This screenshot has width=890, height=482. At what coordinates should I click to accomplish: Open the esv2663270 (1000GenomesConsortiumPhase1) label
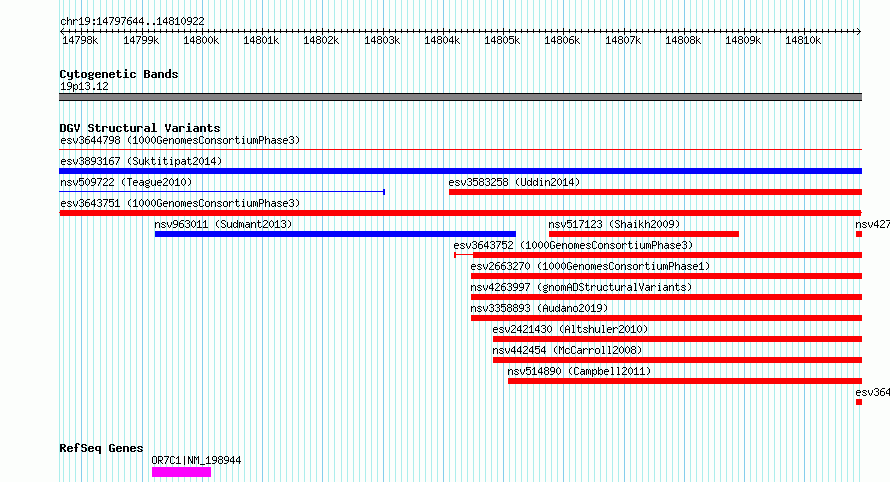[590, 266]
